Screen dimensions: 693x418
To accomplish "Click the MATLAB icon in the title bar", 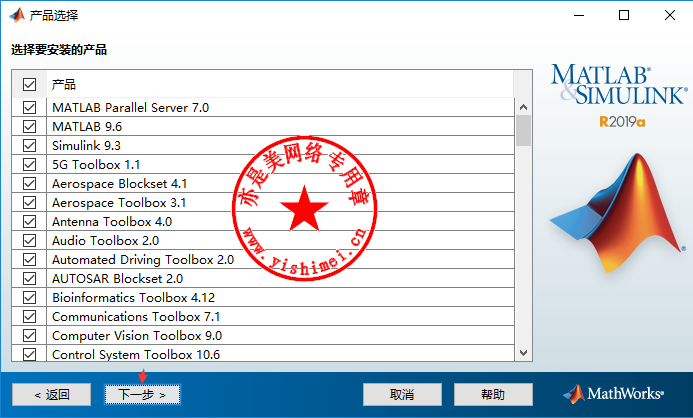I will (17, 15).
